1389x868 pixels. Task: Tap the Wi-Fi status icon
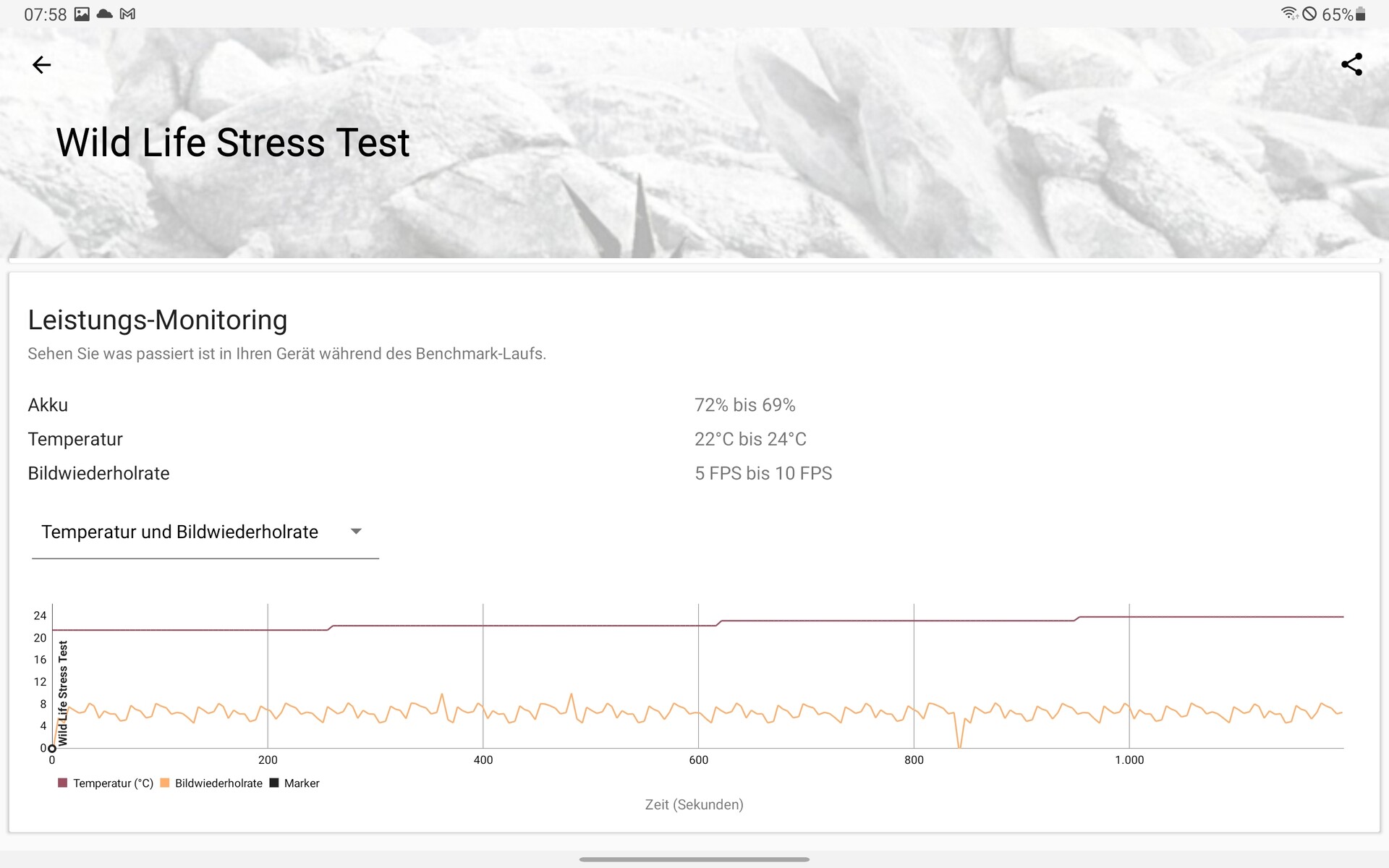tap(1288, 14)
